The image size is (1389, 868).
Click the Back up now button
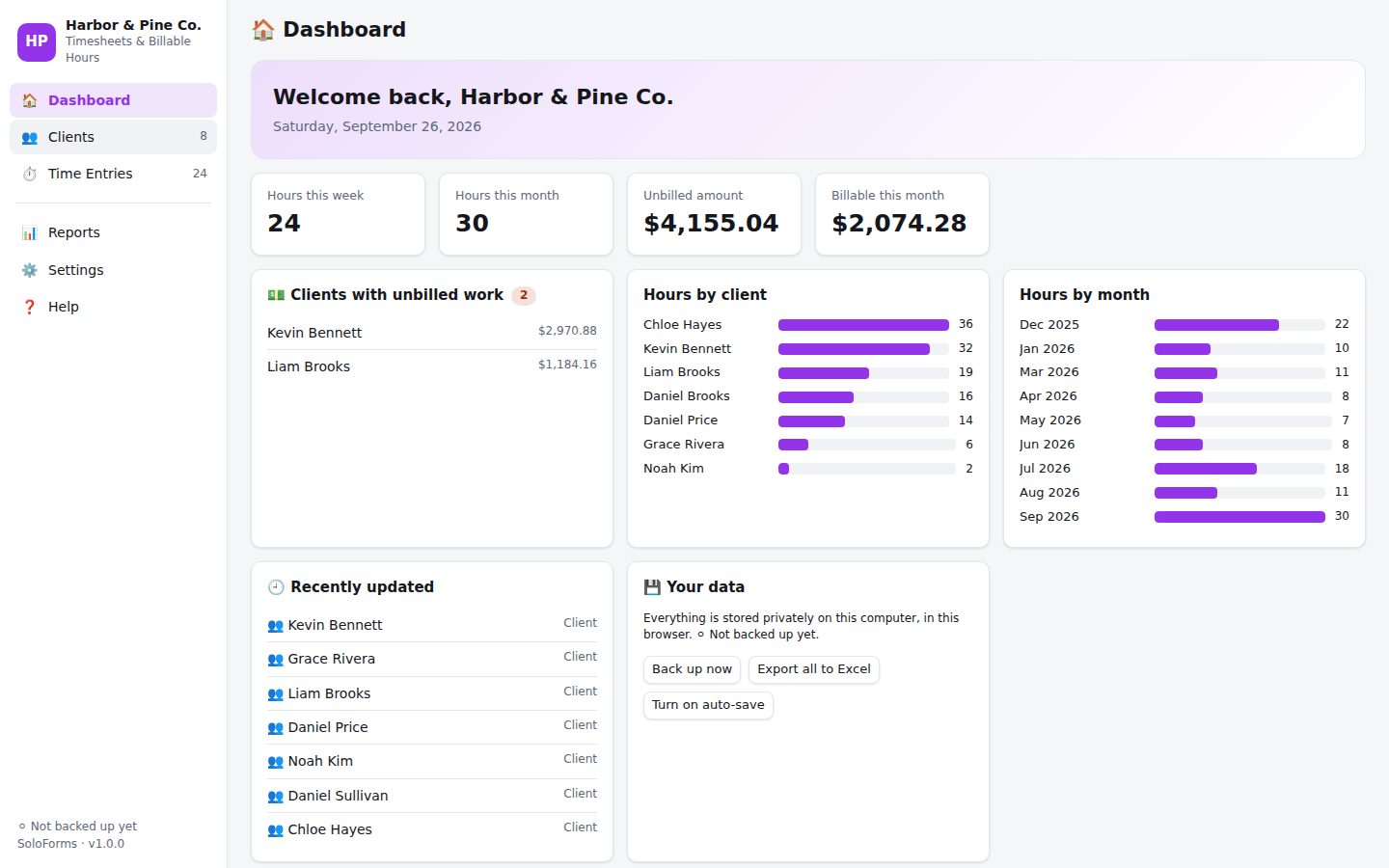point(692,669)
